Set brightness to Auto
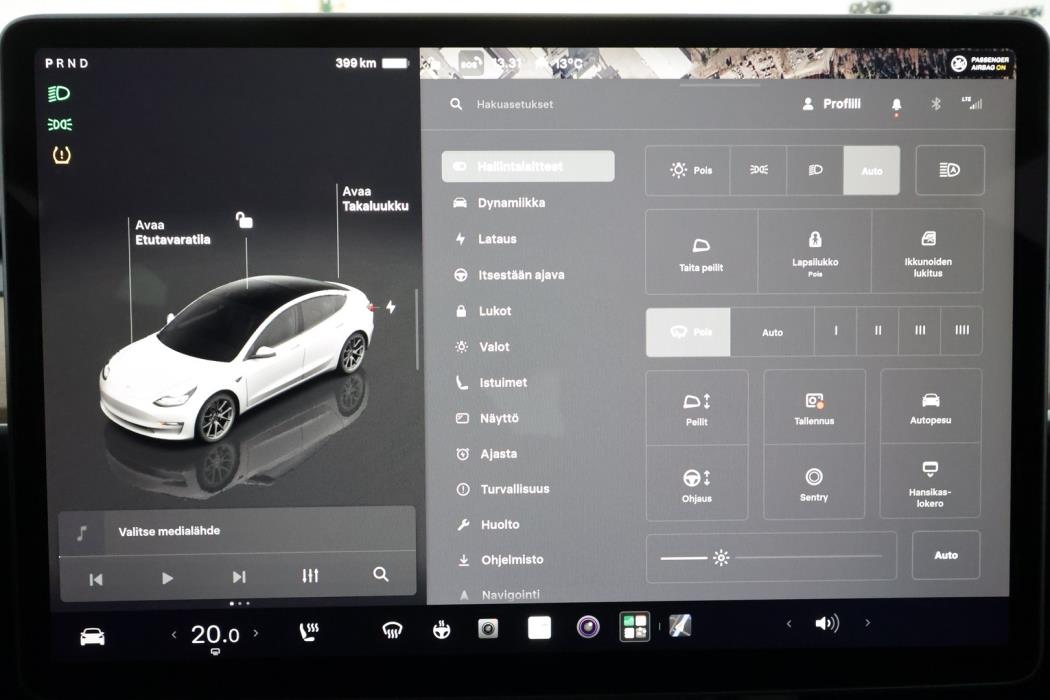1050x700 pixels. point(946,555)
